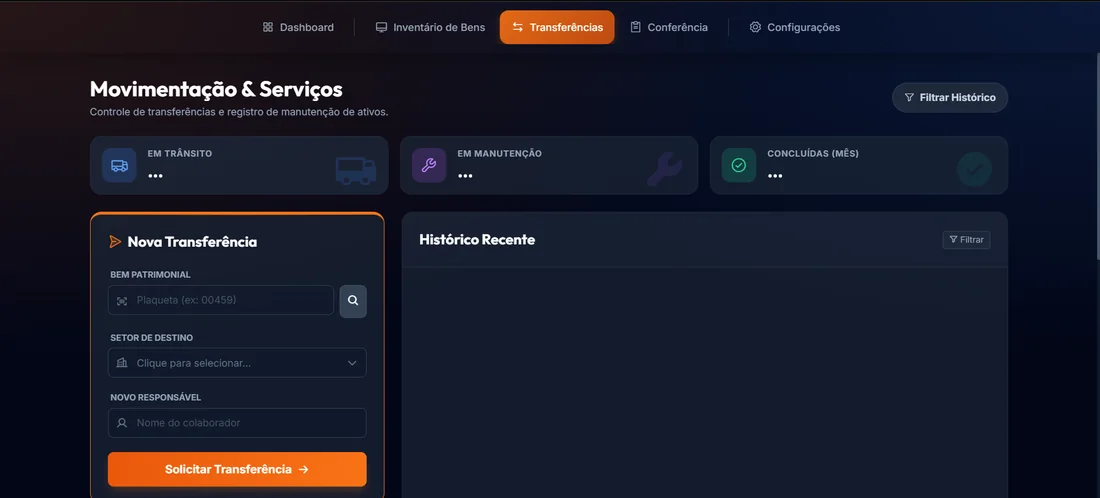Screen dimensions: 1100x498
Task: Click the Dashboard grid icon
Action: (x=267, y=27)
